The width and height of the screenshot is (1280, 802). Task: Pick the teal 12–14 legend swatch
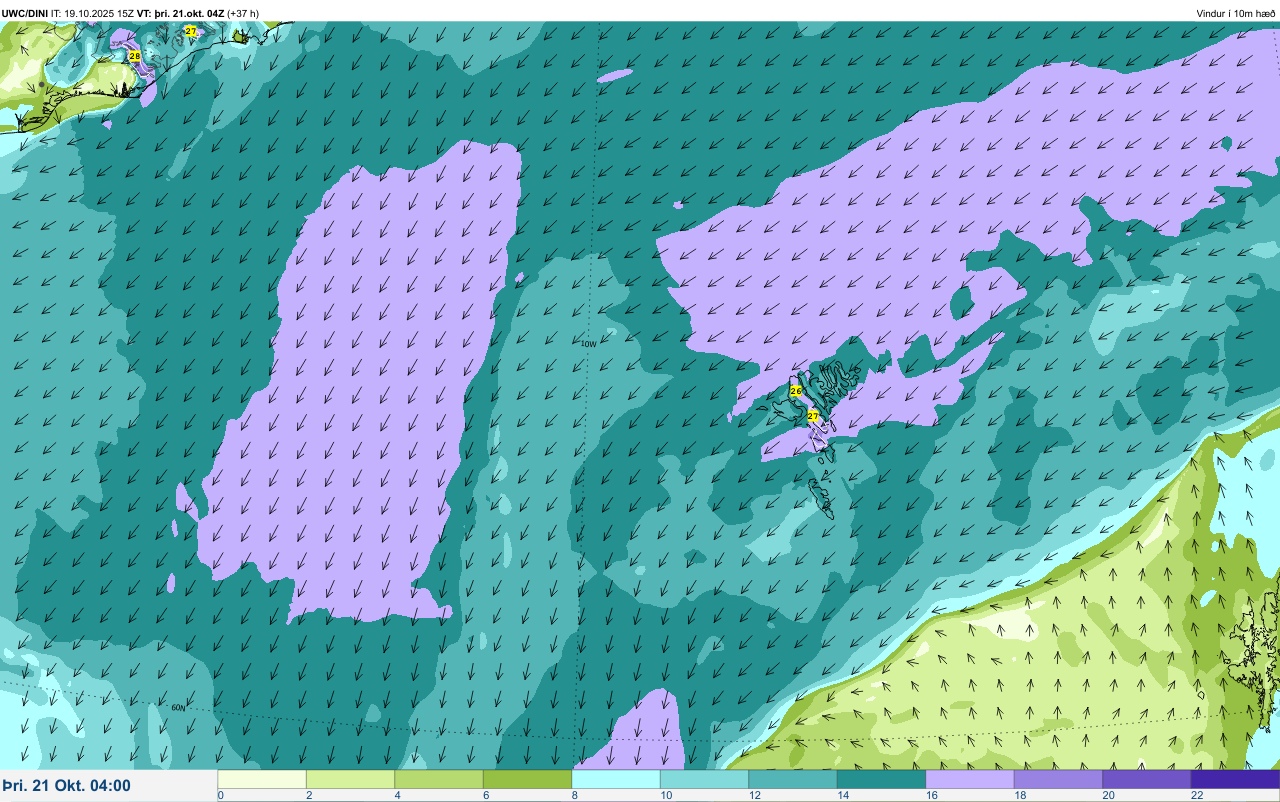tap(793, 779)
